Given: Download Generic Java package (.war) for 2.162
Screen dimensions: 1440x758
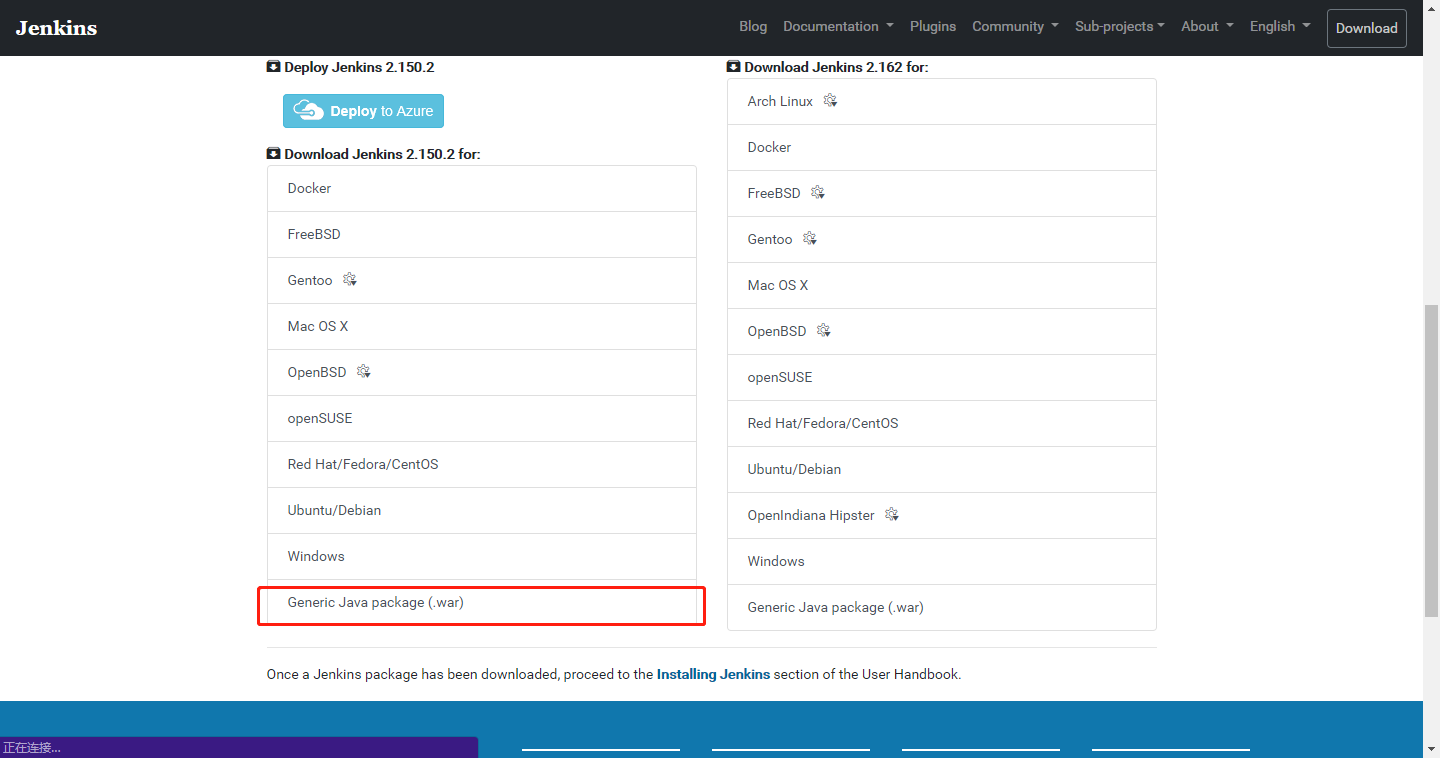Looking at the screenshot, I should (942, 607).
